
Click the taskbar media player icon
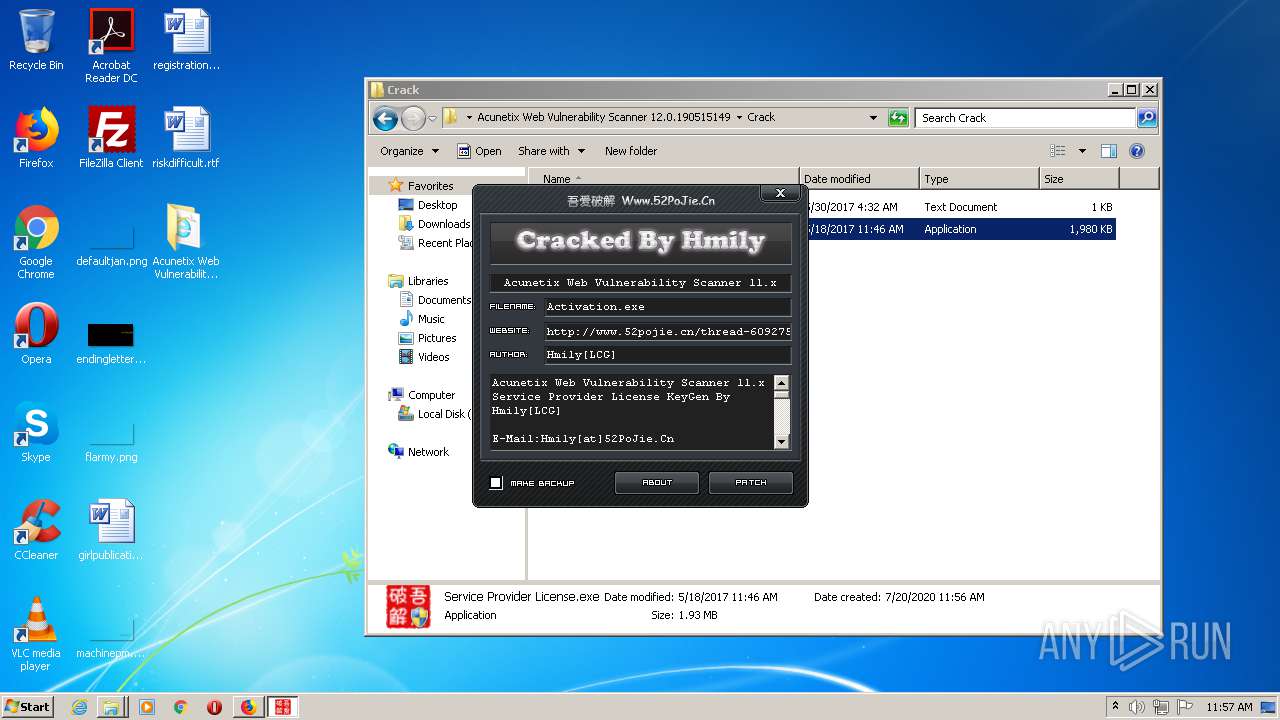point(147,707)
